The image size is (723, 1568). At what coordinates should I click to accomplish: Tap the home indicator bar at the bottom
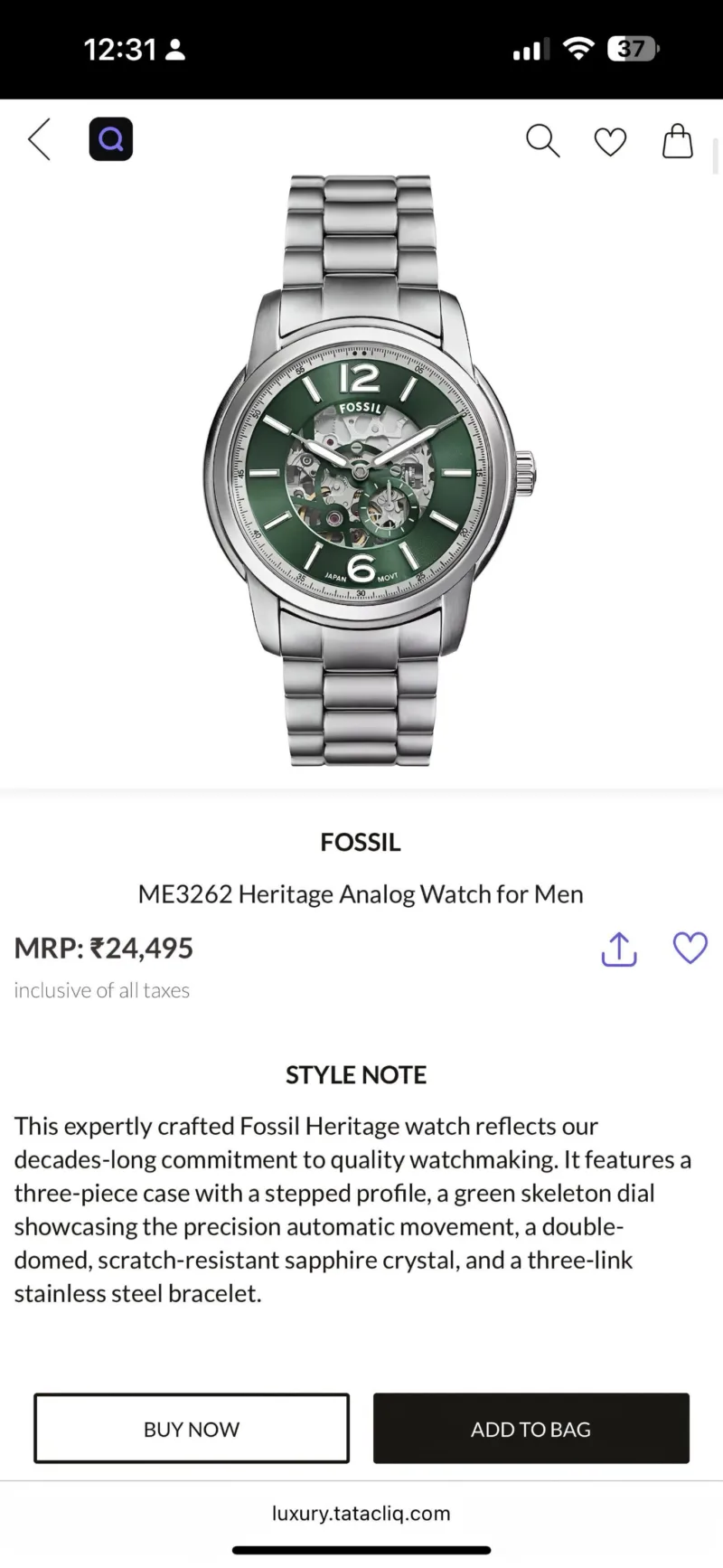pyautogui.click(x=361, y=1544)
